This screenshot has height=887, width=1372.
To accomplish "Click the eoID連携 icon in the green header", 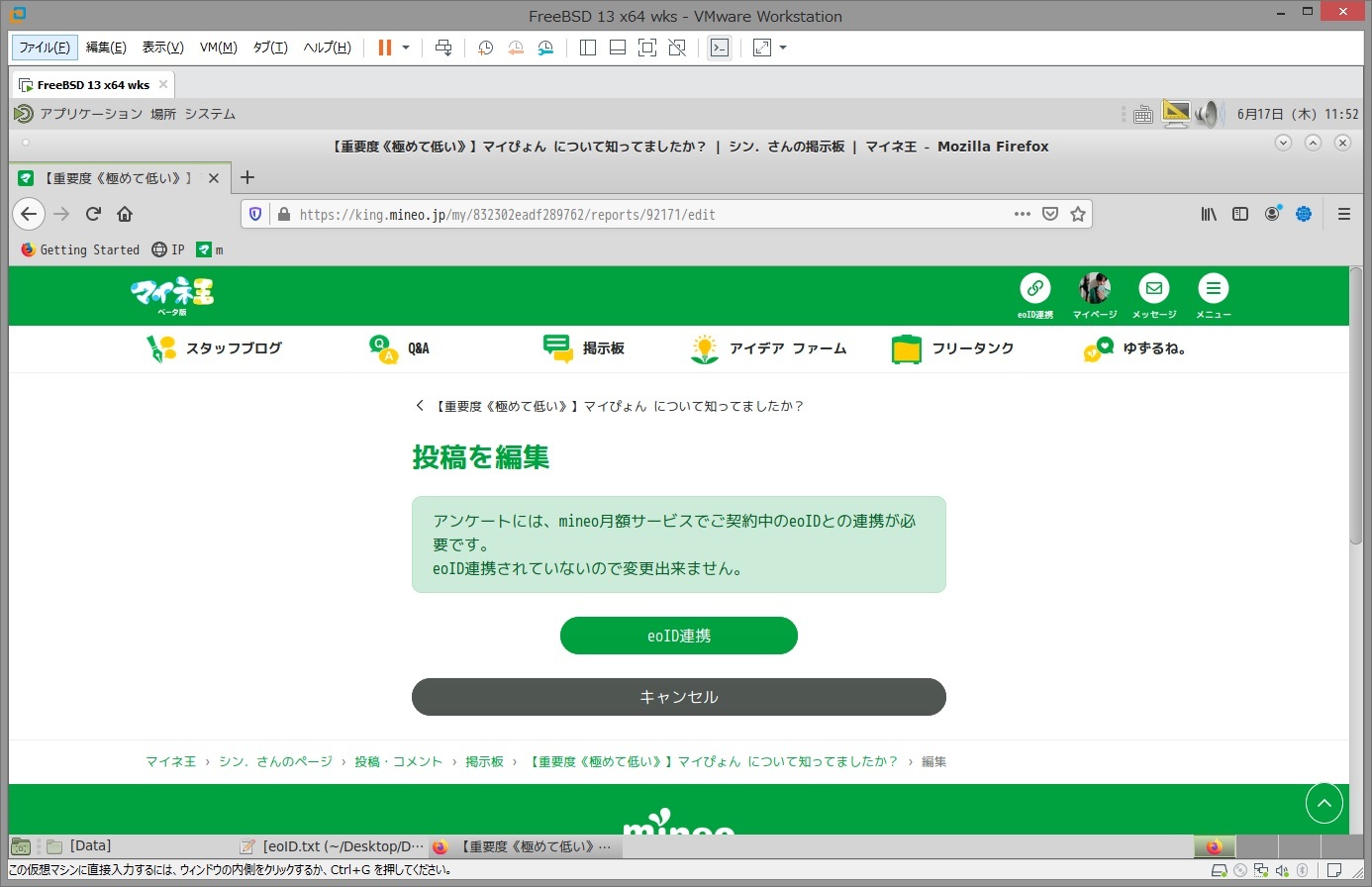I will point(1034,289).
